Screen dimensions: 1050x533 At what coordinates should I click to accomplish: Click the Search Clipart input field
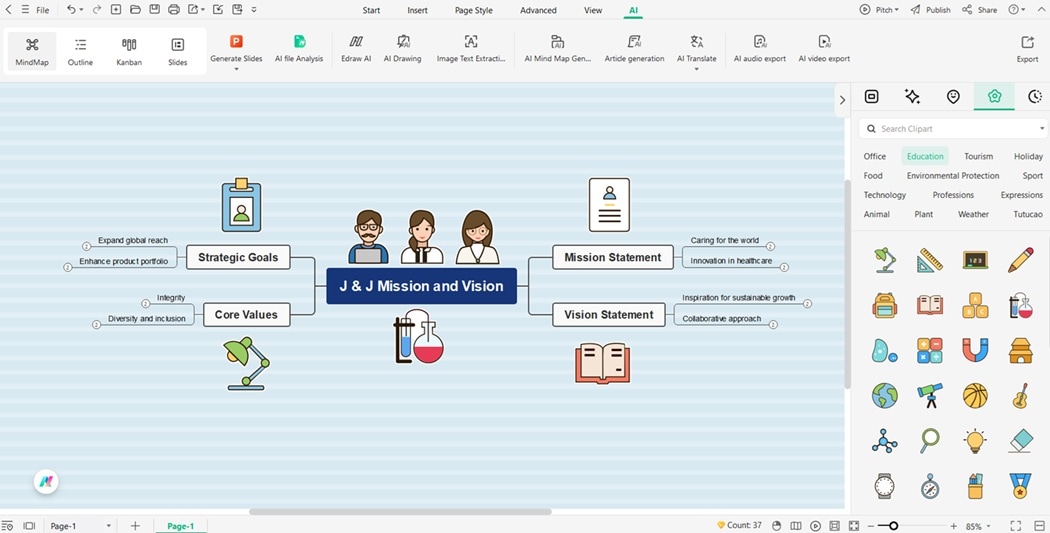click(953, 129)
